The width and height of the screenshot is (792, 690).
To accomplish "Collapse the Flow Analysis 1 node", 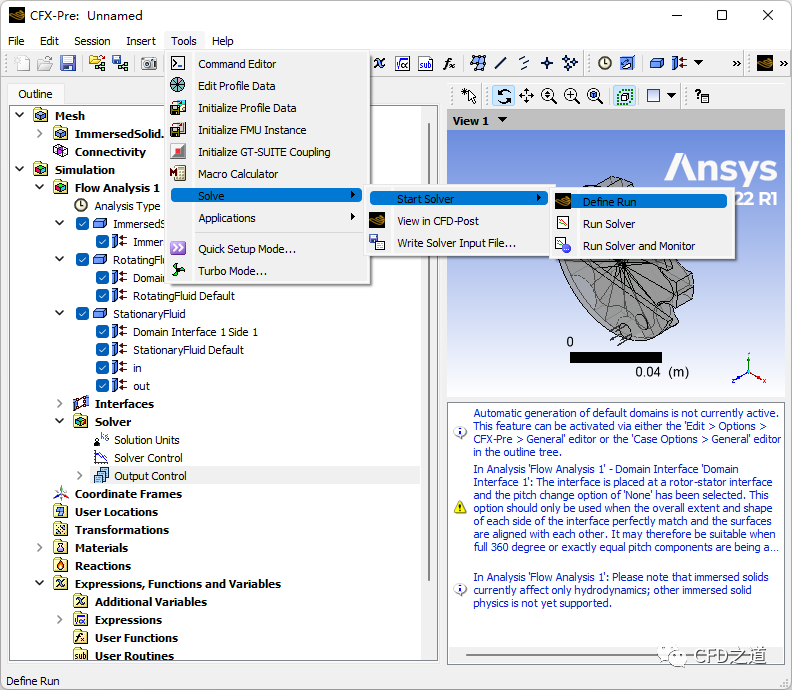I will pos(40,187).
